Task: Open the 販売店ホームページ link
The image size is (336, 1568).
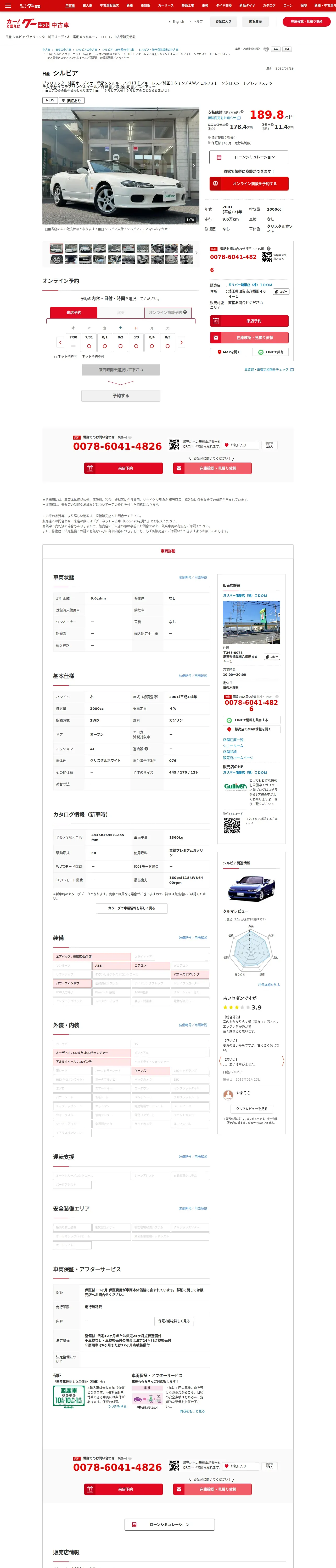Action: (x=238, y=758)
